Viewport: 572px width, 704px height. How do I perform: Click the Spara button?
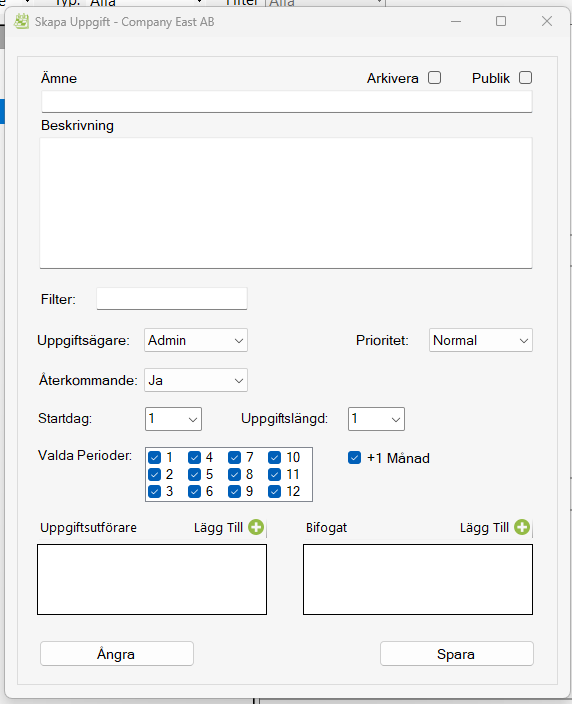tap(457, 654)
